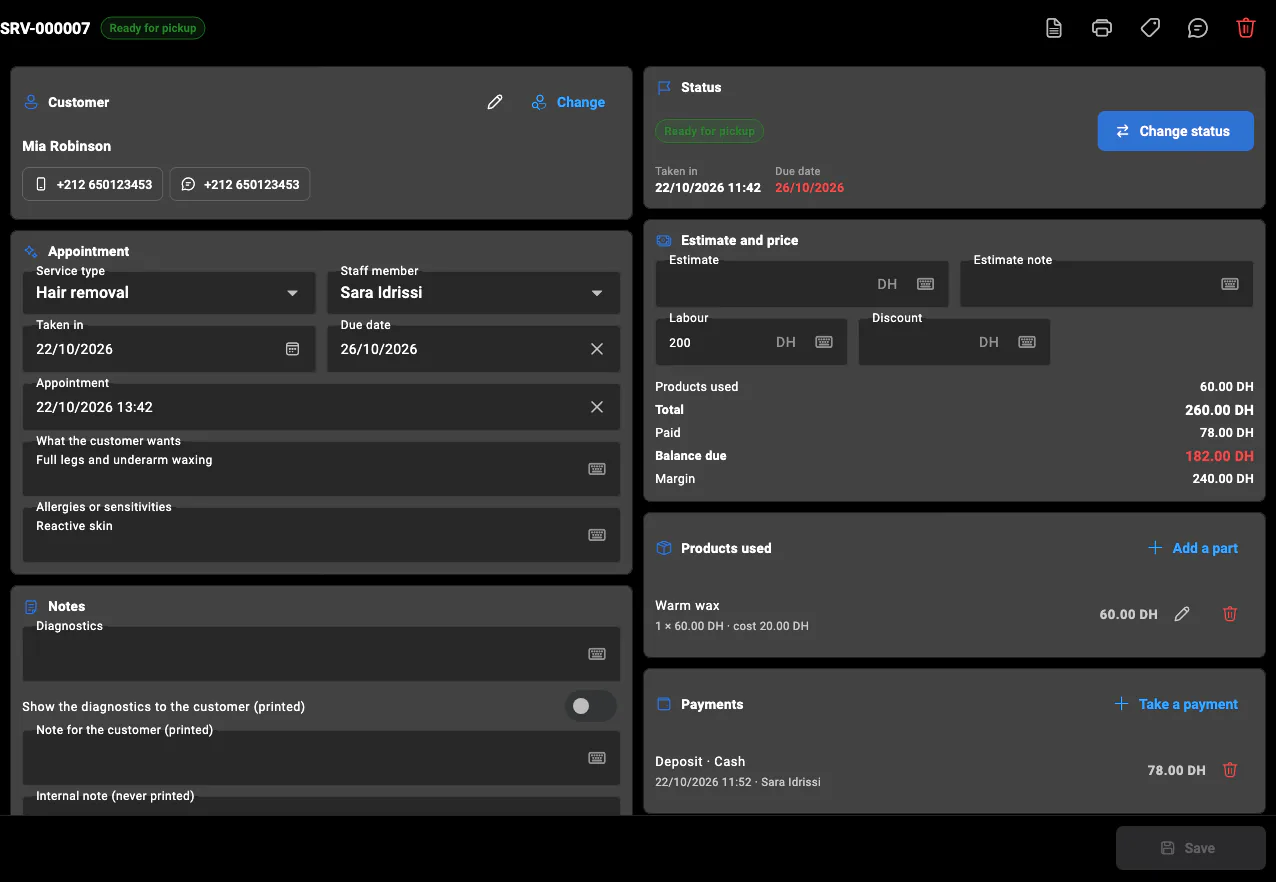This screenshot has height=882, width=1276.
Task: Edit the Warm wax product line
Action: point(1182,614)
